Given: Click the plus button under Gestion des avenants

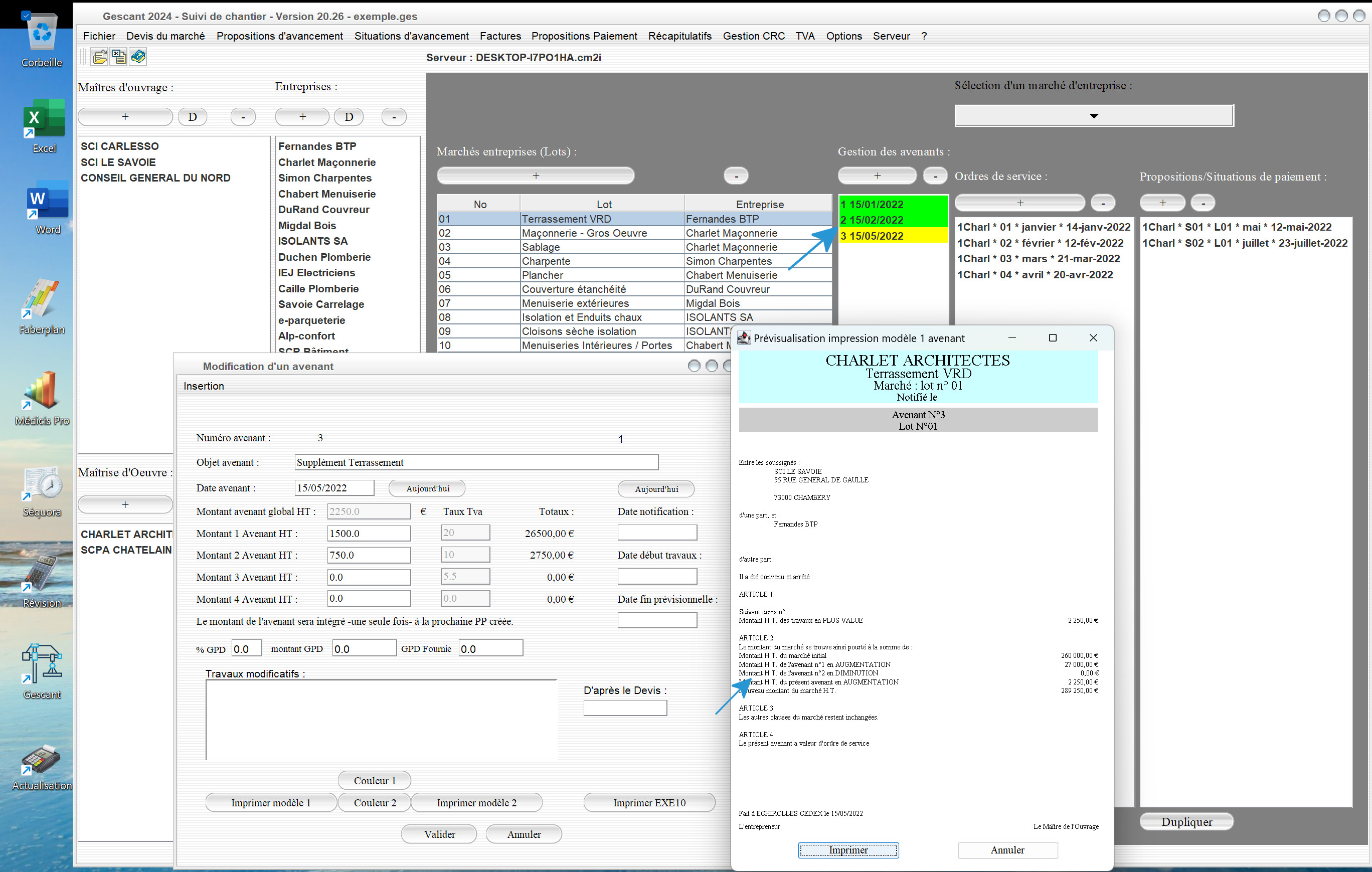Looking at the screenshot, I should click(877, 176).
